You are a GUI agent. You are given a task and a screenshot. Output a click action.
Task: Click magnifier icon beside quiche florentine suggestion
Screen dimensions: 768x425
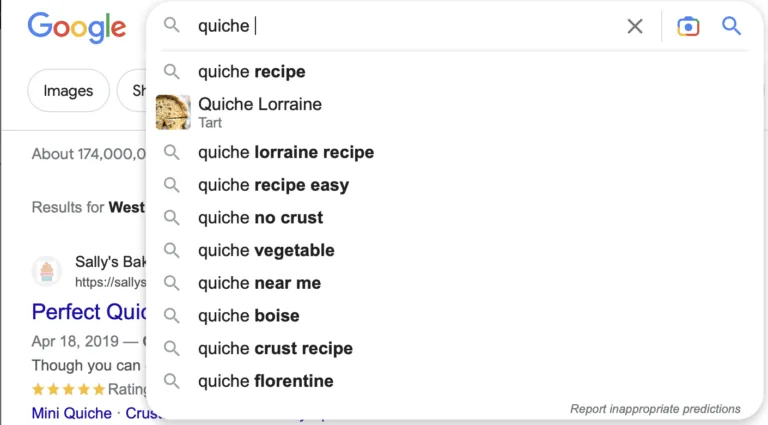tap(171, 381)
